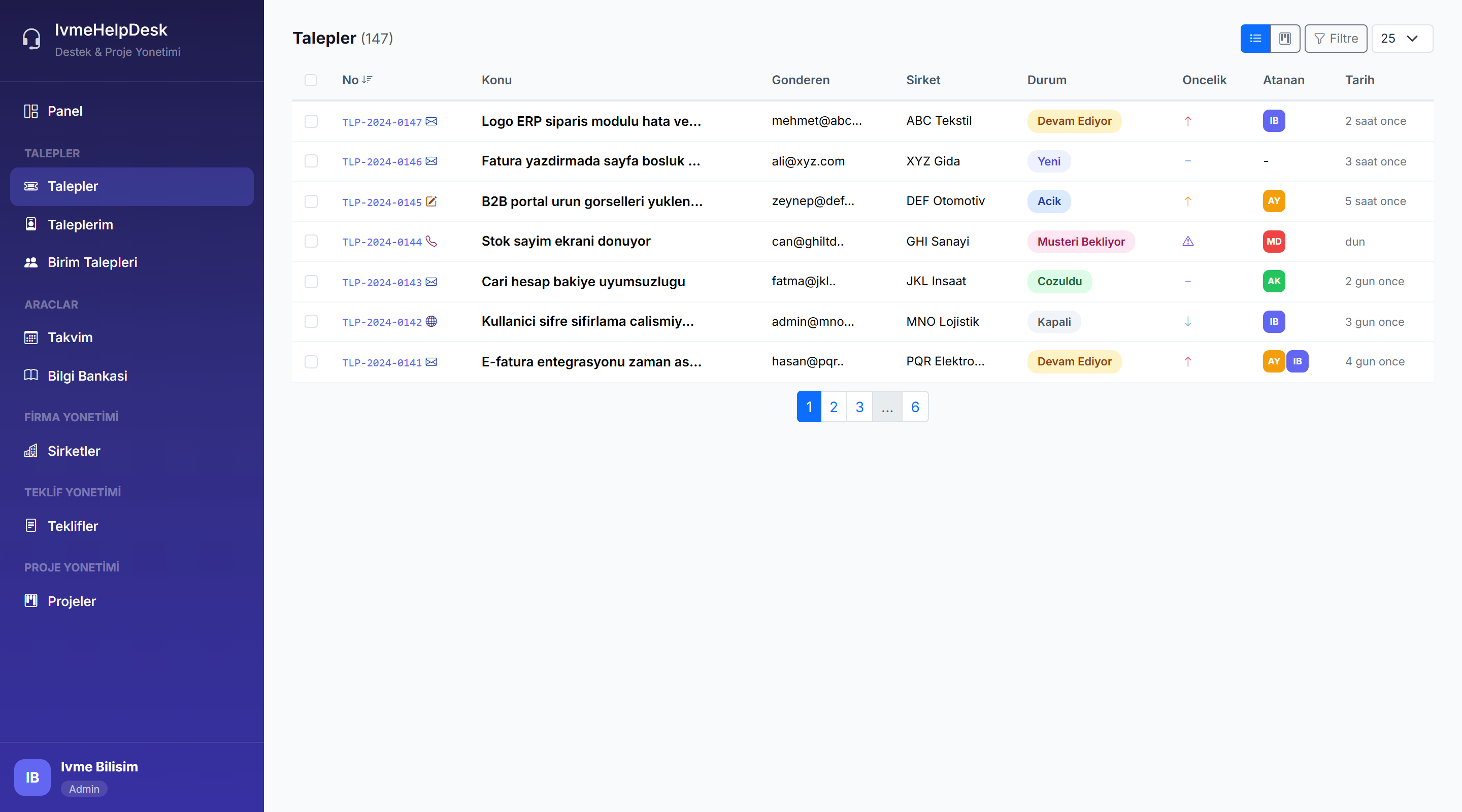Select checkbox for Cari hesap bakiye row
This screenshot has width=1462, height=812.
pos(311,282)
